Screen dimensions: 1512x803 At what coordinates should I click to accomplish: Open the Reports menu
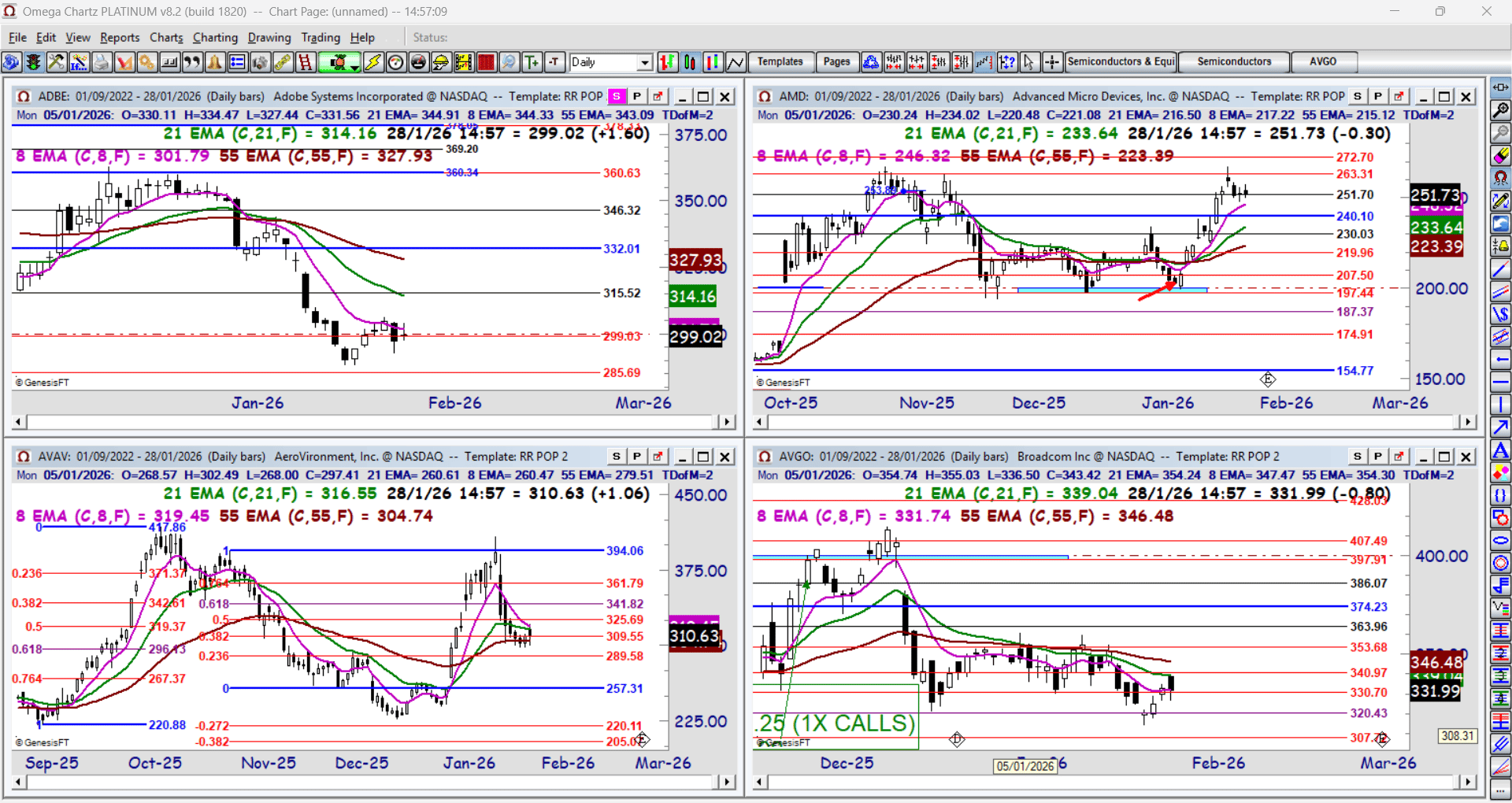(120, 37)
